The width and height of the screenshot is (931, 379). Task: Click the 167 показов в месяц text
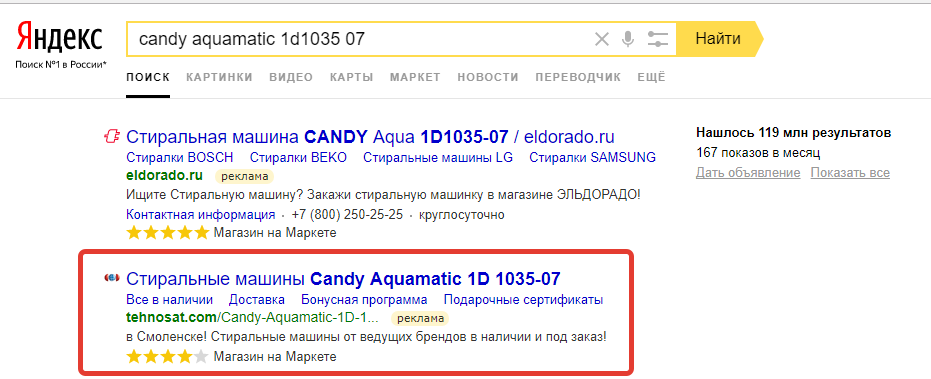pyautogui.click(x=758, y=153)
